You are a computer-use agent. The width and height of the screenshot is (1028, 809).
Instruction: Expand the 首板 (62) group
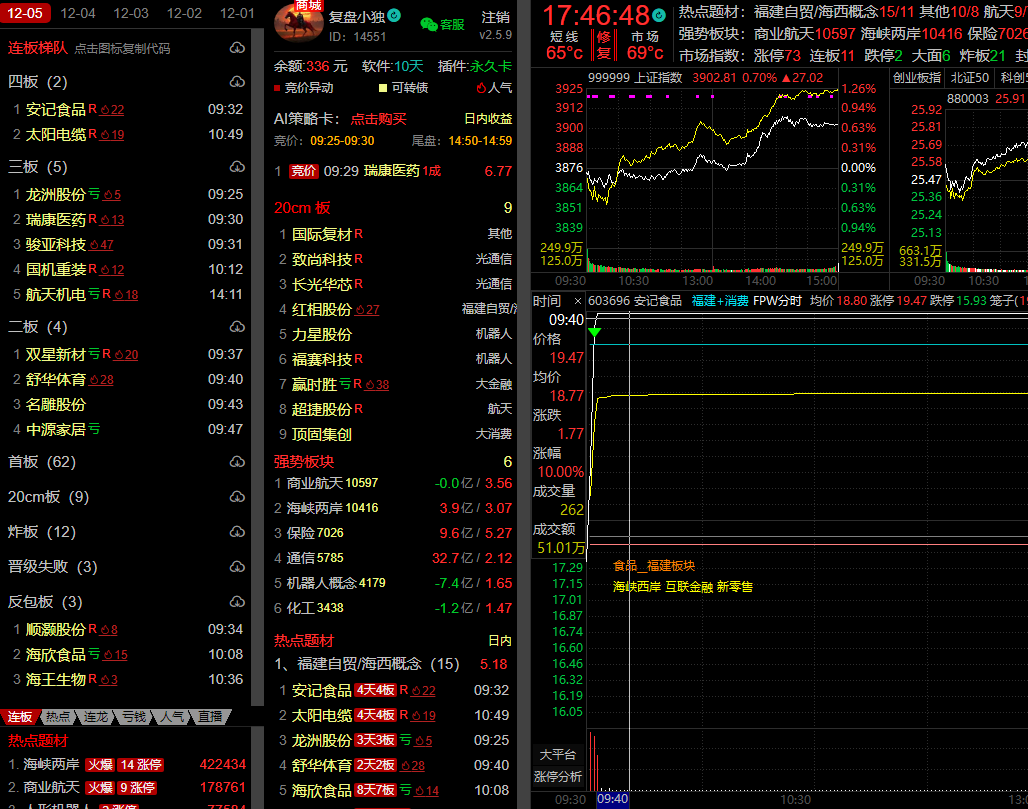[x=42, y=462]
